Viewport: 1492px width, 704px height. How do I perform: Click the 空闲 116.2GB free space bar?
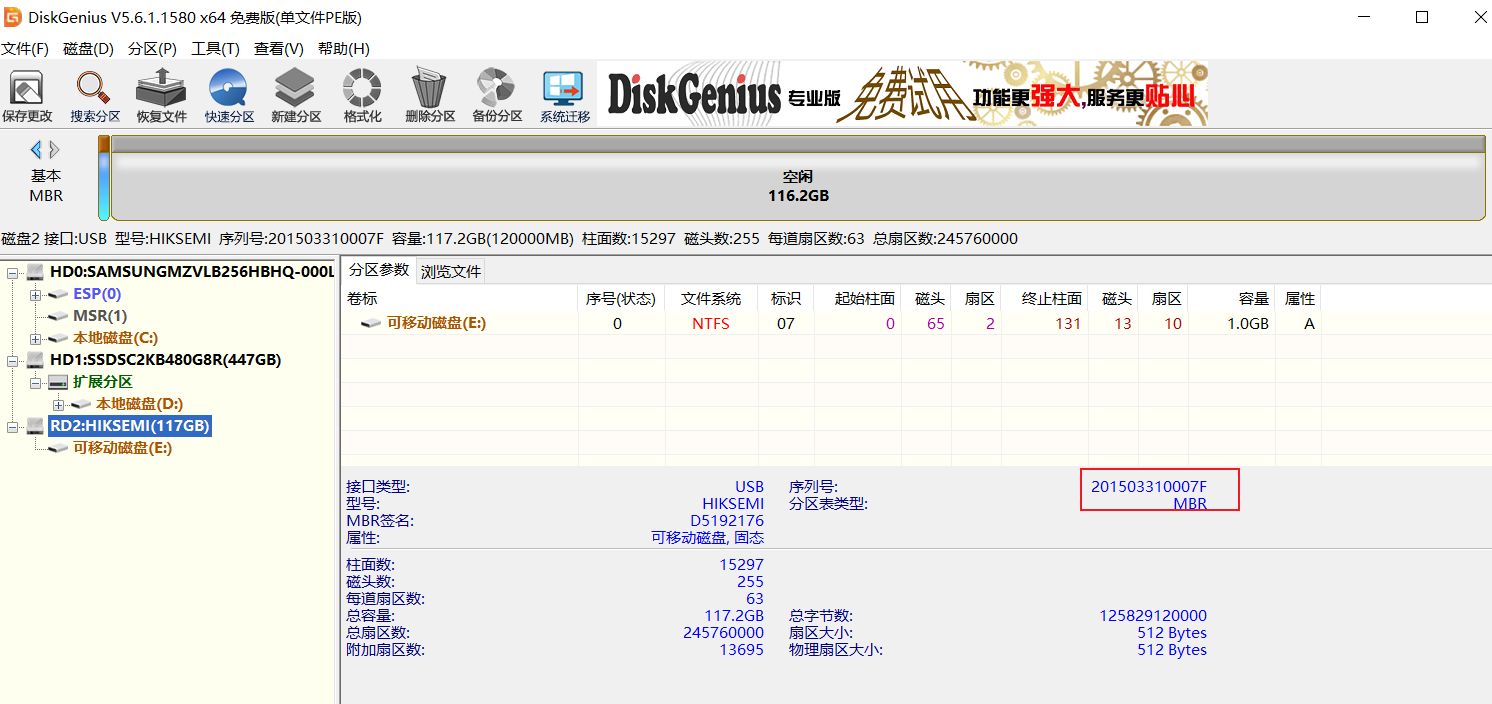[x=797, y=186]
